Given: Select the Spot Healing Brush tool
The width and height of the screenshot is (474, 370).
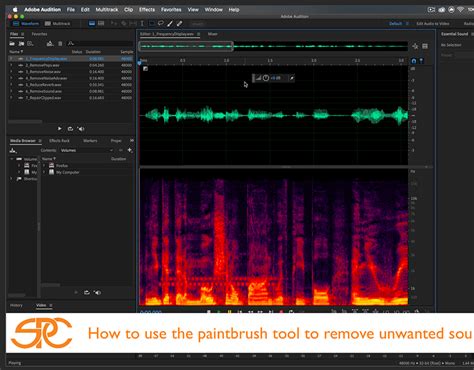Looking at the screenshot, I should pyautogui.click(x=179, y=23).
